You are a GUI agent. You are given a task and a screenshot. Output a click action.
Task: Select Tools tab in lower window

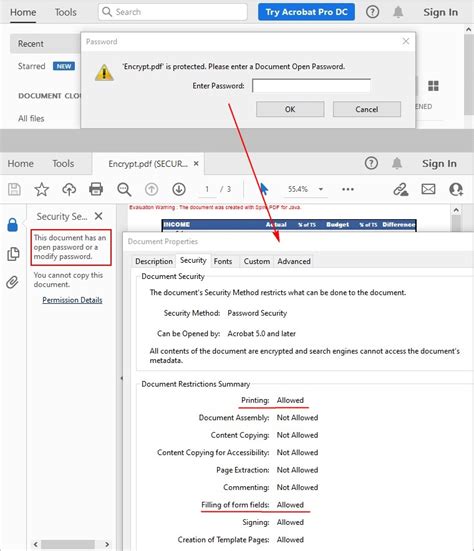[63, 164]
